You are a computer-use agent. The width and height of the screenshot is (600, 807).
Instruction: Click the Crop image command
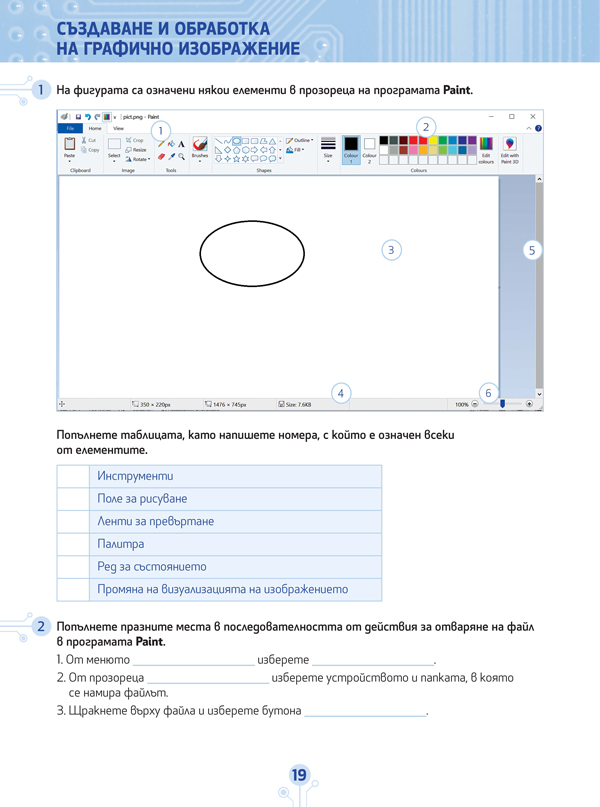pyautogui.click(x=136, y=141)
